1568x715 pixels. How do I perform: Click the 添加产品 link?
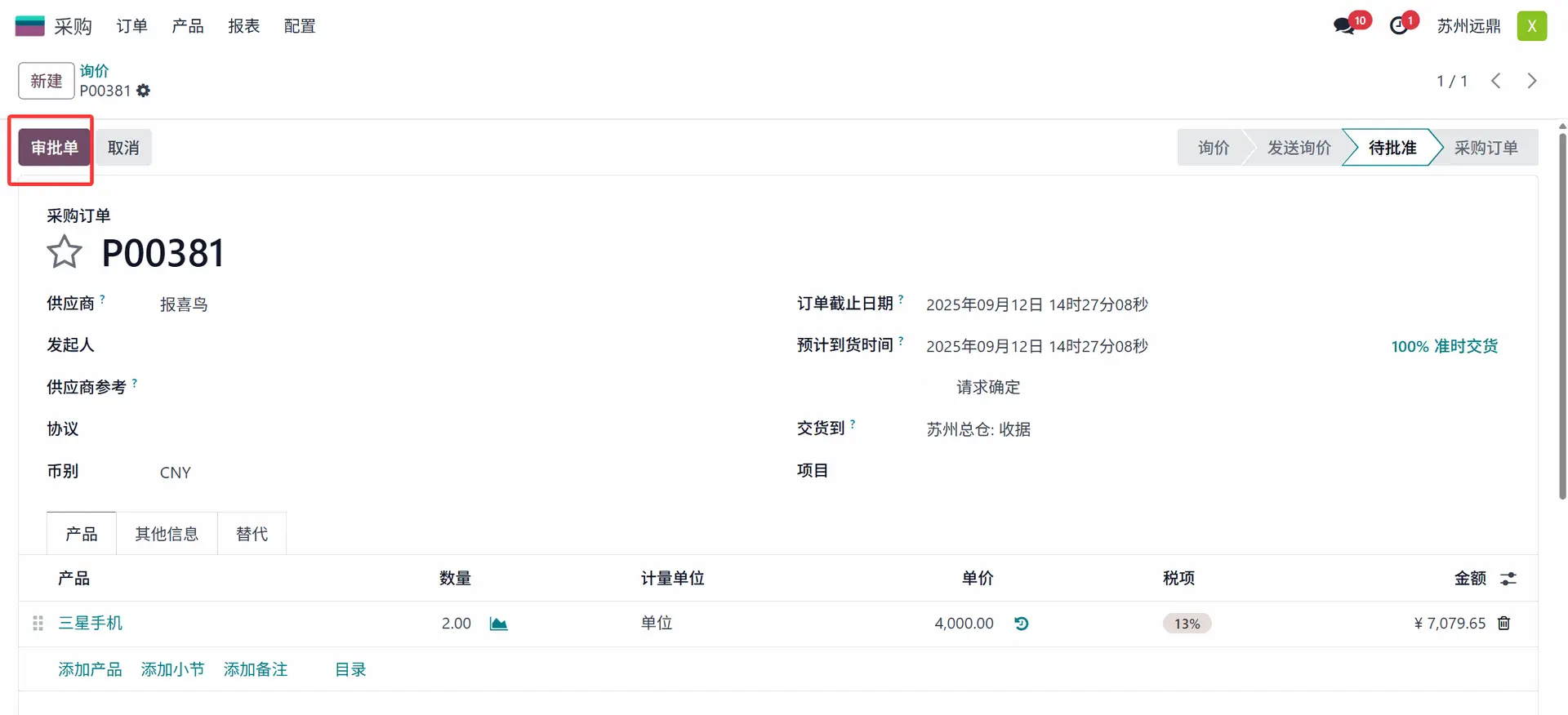(90, 669)
